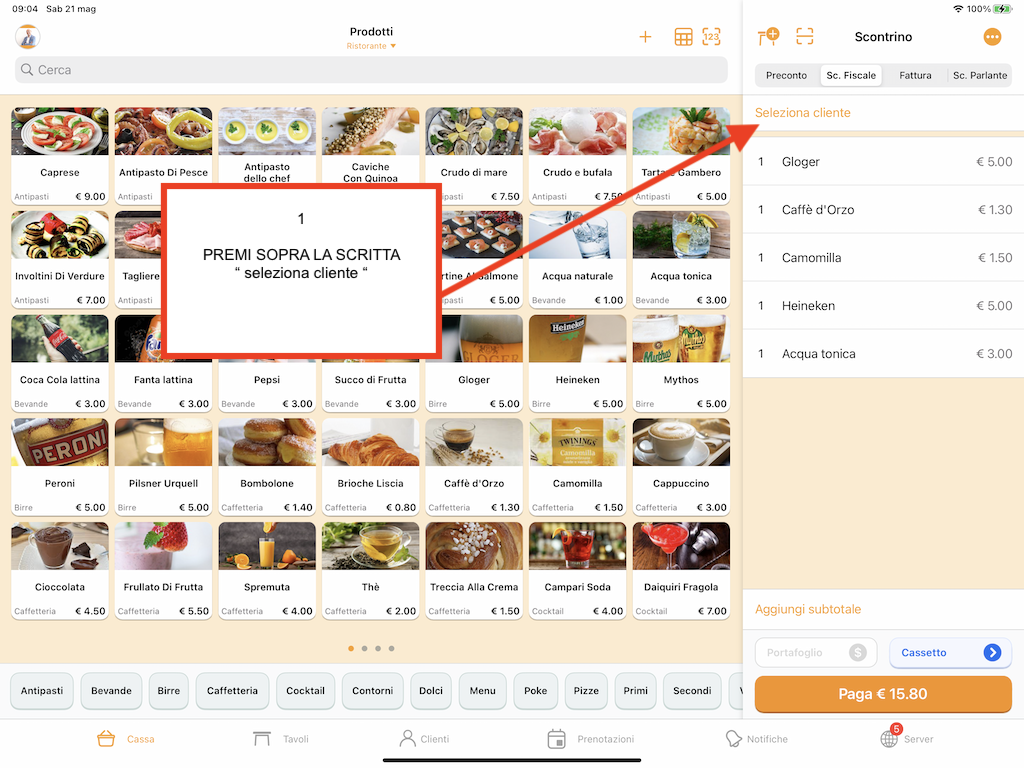Open the Server globe icon
1024x768 pixels.
click(x=889, y=739)
